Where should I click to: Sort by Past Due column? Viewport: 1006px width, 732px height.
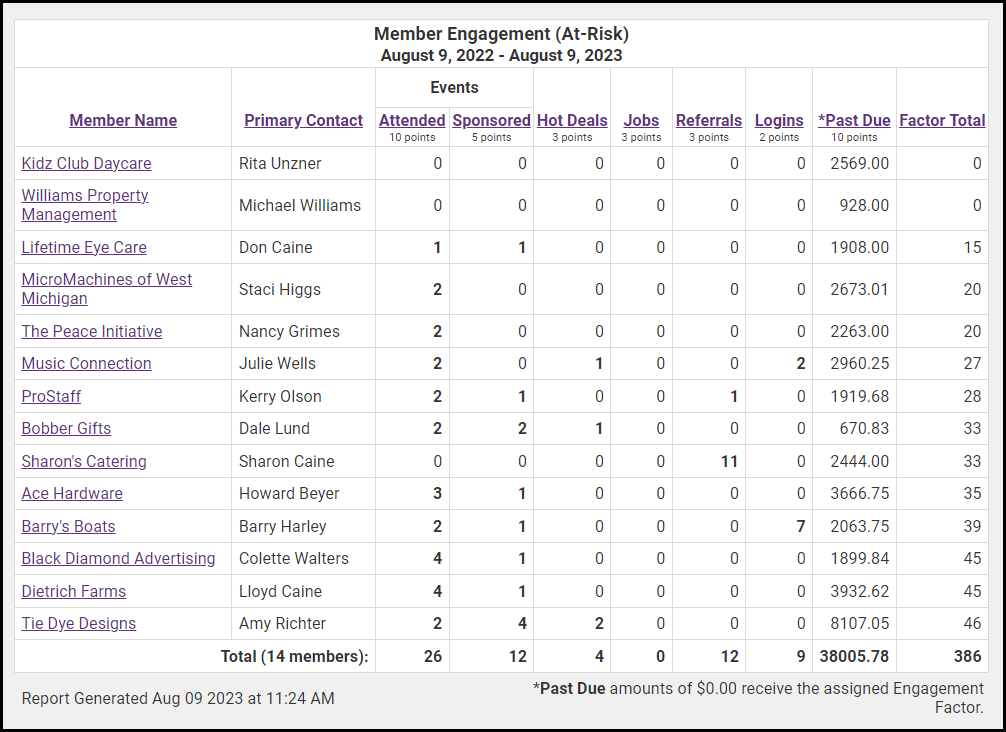click(854, 120)
